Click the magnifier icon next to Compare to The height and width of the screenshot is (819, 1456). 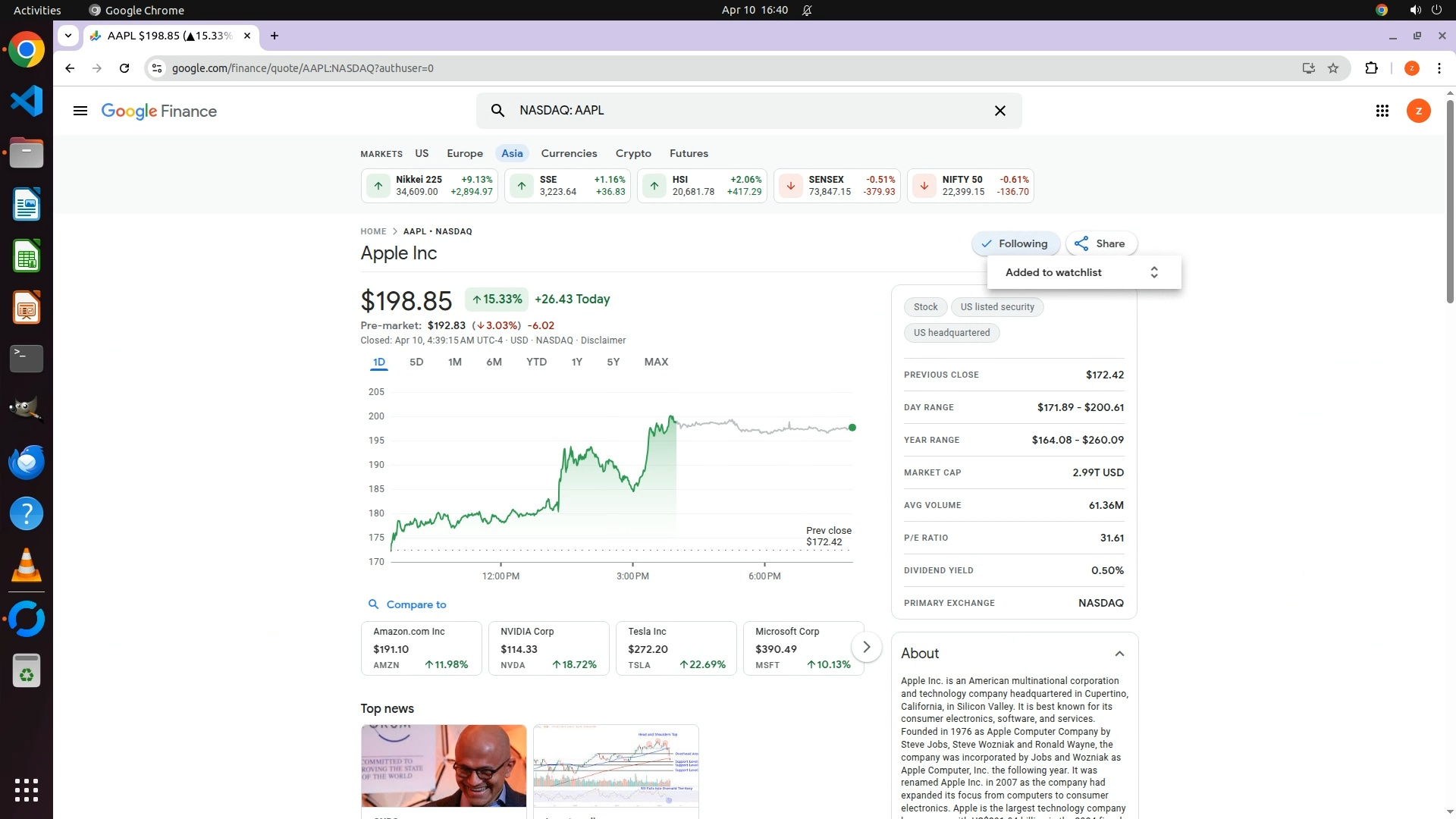[373, 604]
